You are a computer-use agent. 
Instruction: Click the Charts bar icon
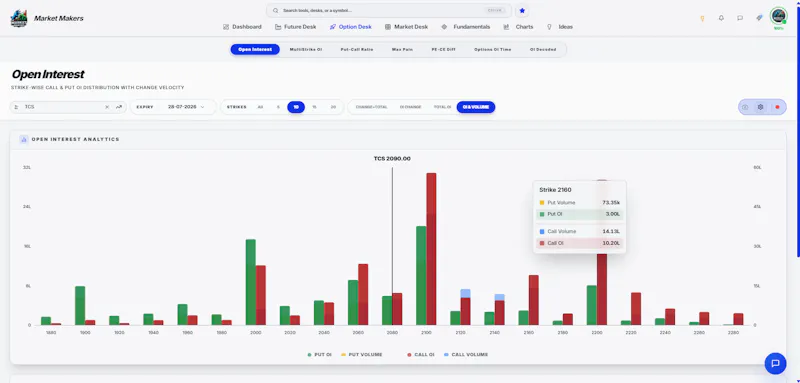tap(506, 27)
